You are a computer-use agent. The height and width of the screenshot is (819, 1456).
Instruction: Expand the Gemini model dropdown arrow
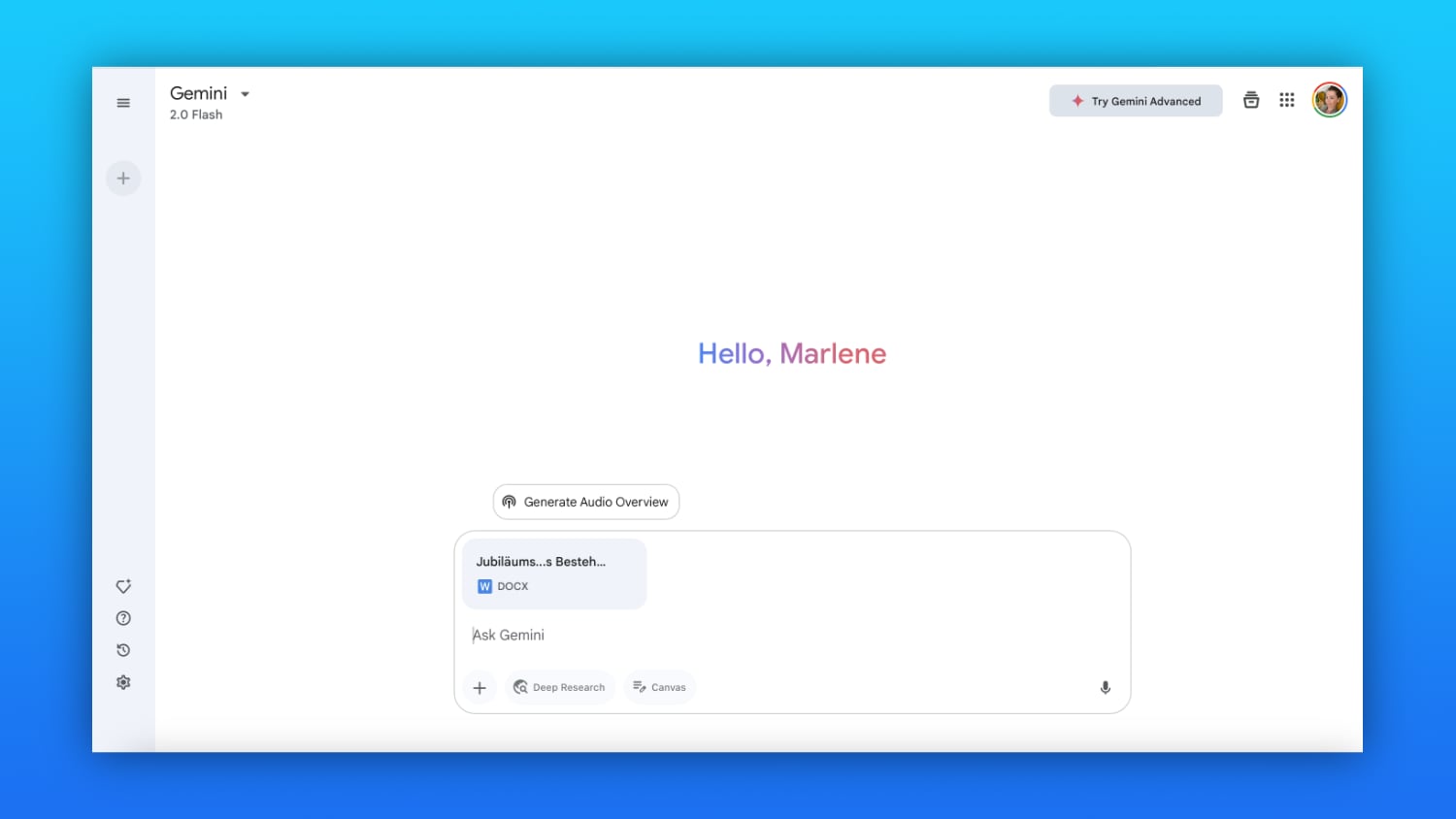tap(246, 94)
